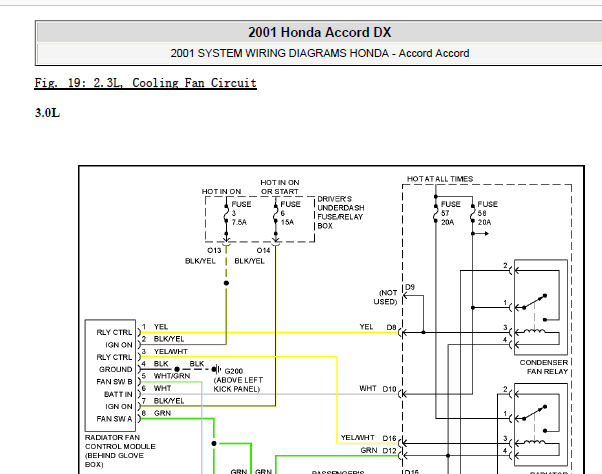This screenshot has width=602, height=474.
Task: Click the 'FUSE 6 15A' label
Action: 290,213
